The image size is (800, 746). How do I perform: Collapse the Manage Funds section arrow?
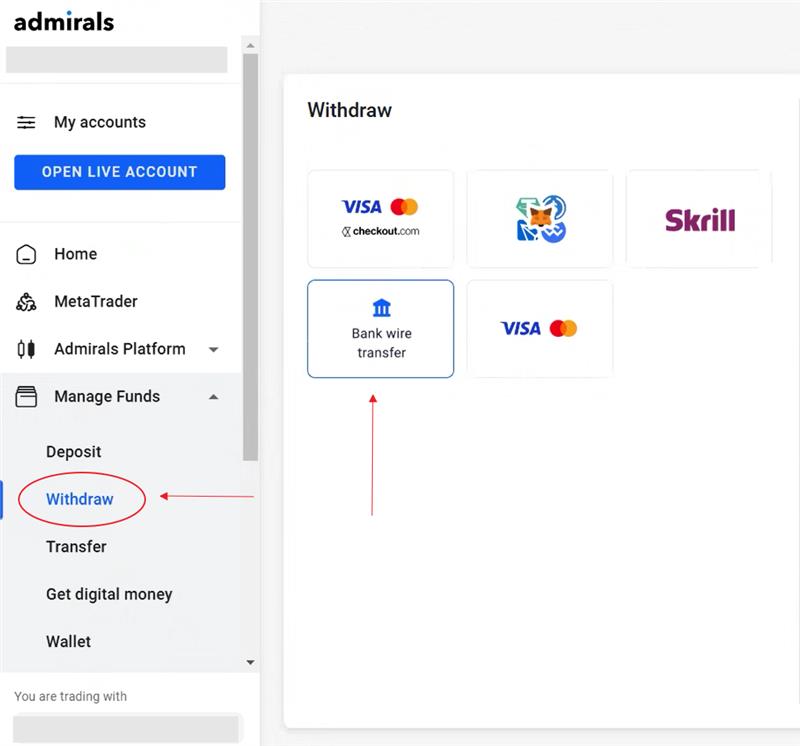pyautogui.click(x=214, y=397)
